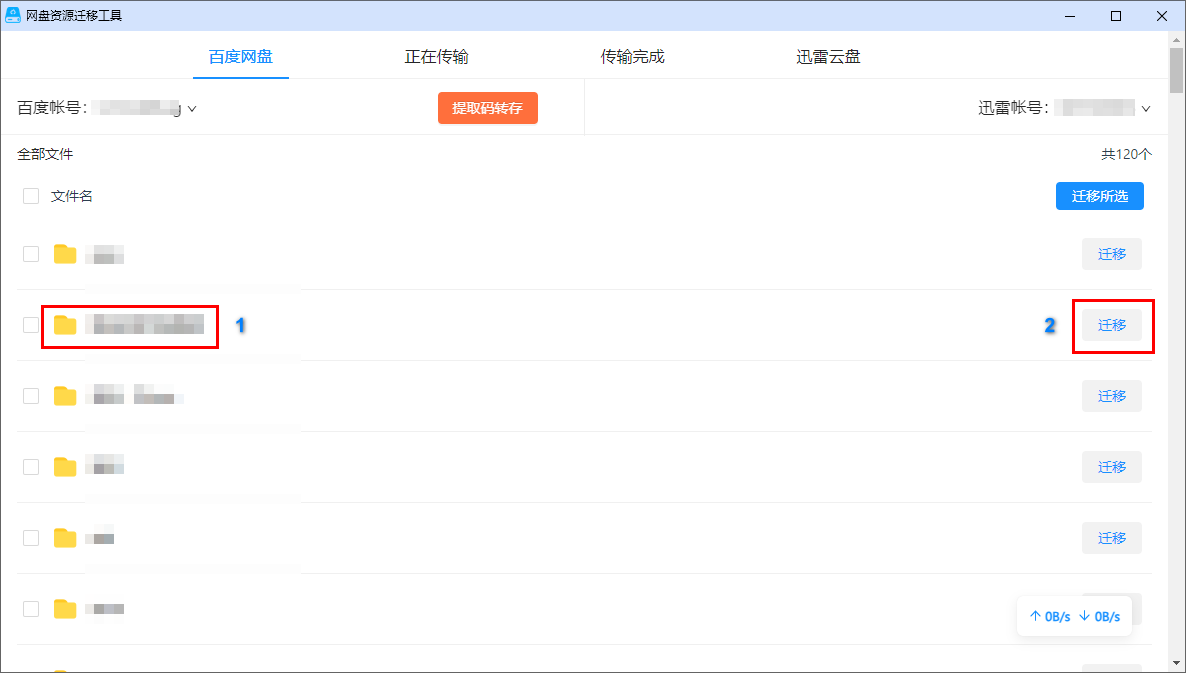Click 迁移 for the first folder row

tap(1112, 254)
